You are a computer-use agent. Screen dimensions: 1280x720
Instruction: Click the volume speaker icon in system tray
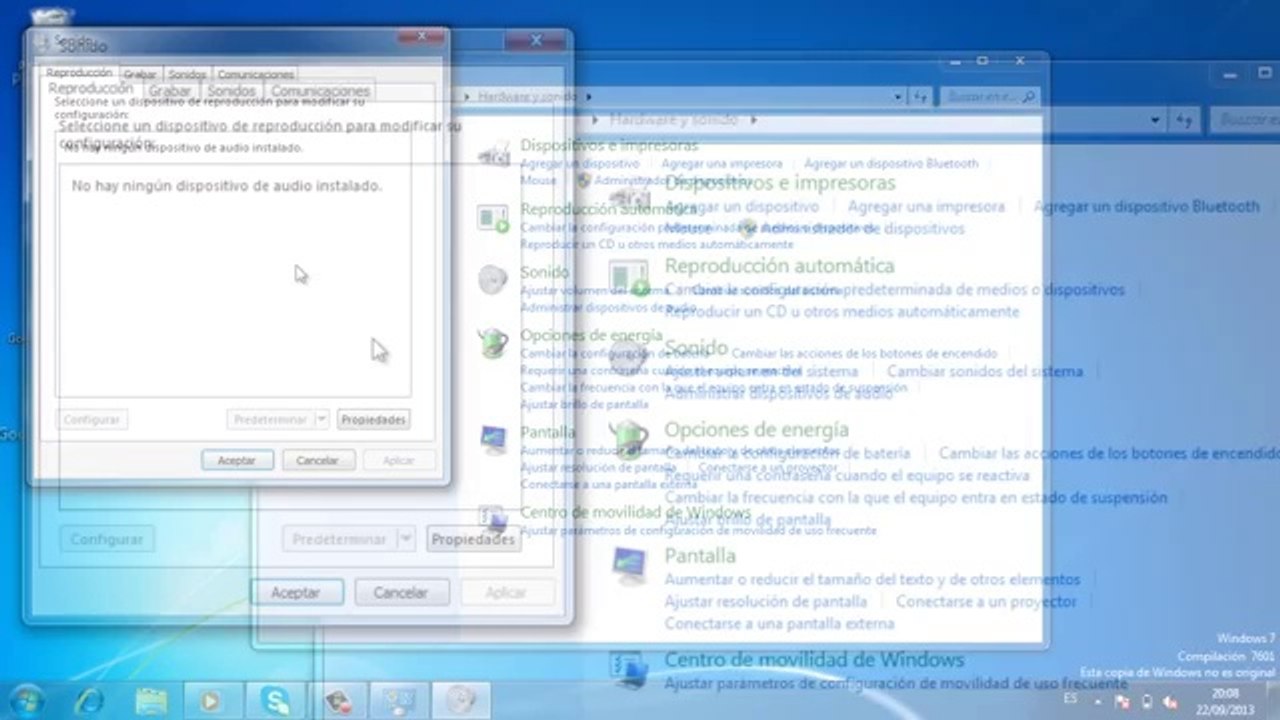click(x=1168, y=701)
